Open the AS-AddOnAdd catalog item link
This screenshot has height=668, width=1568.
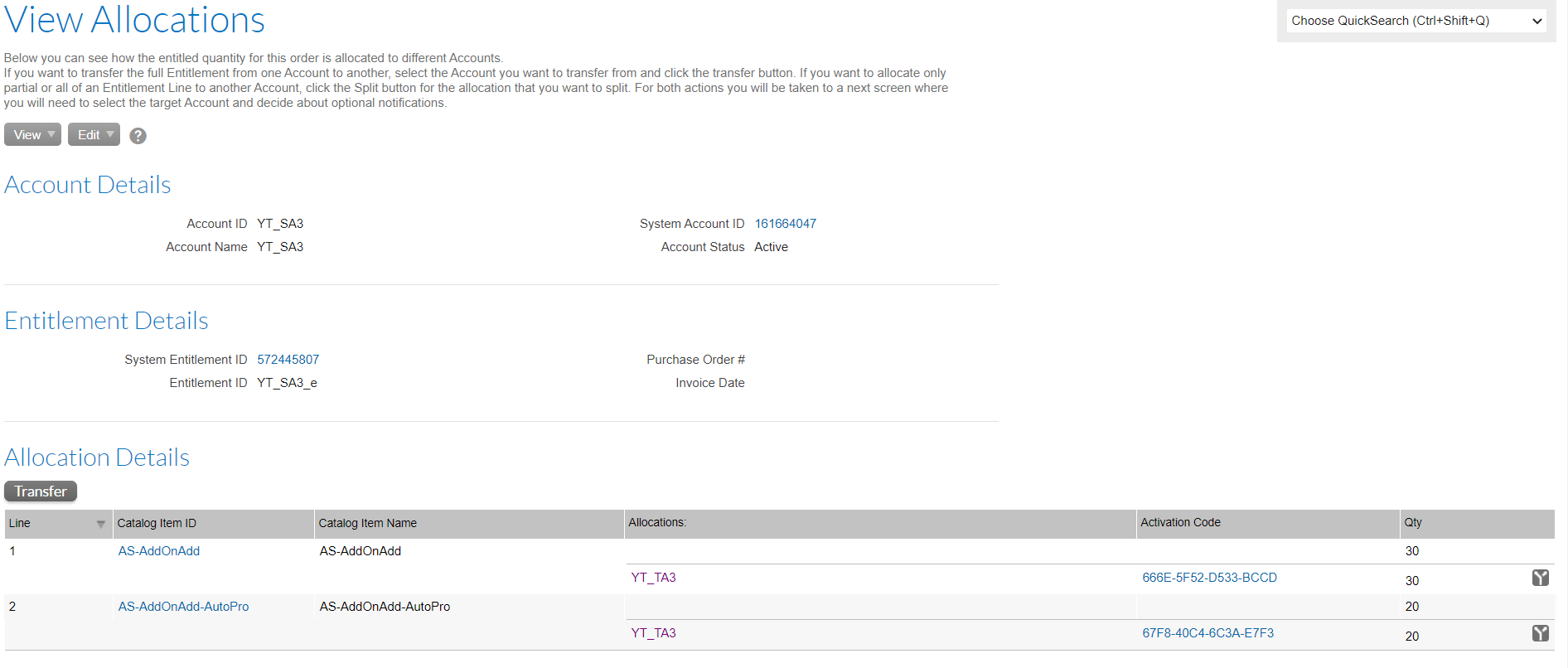[x=158, y=551]
